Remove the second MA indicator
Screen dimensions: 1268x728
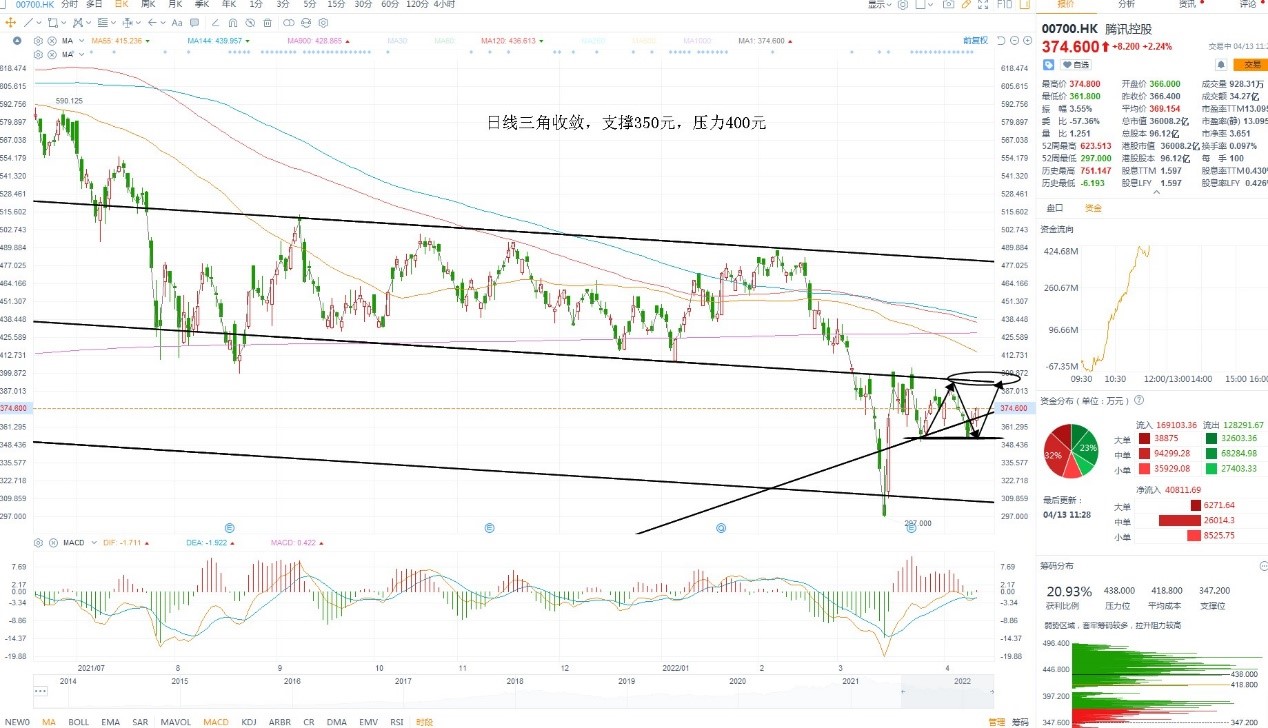pyautogui.click(x=52, y=54)
